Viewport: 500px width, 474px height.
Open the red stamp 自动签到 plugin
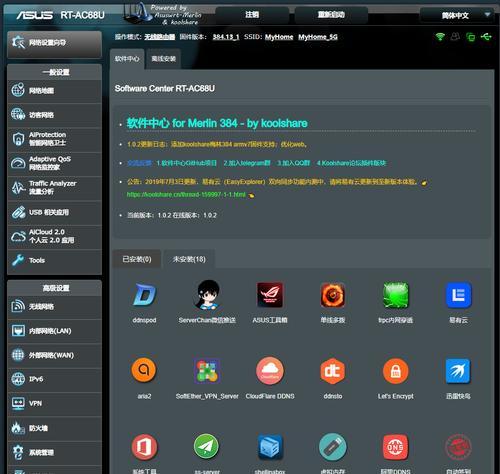pyautogui.click(x=458, y=447)
